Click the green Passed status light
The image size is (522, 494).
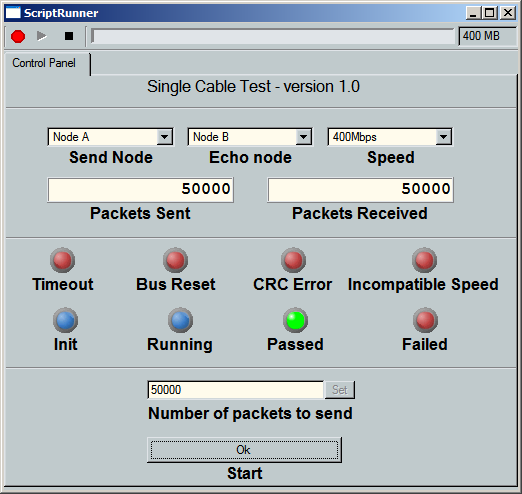(295, 320)
